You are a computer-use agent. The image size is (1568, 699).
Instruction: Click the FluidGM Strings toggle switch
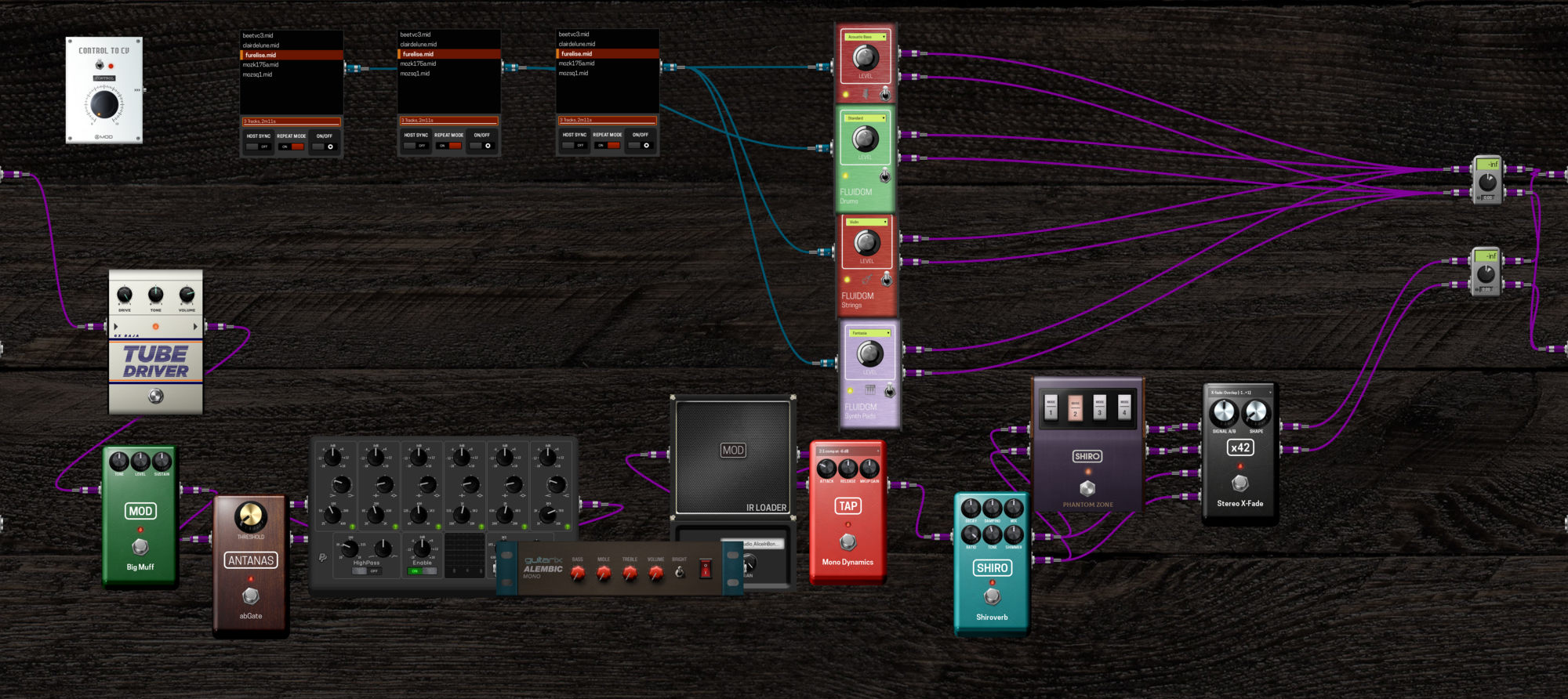[886, 278]
